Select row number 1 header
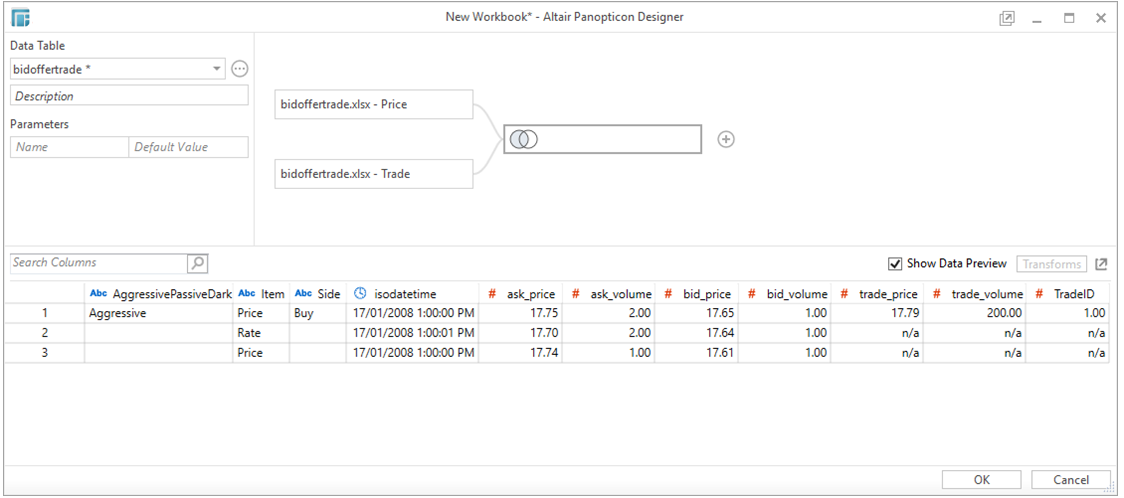 [x=44, y=313]
